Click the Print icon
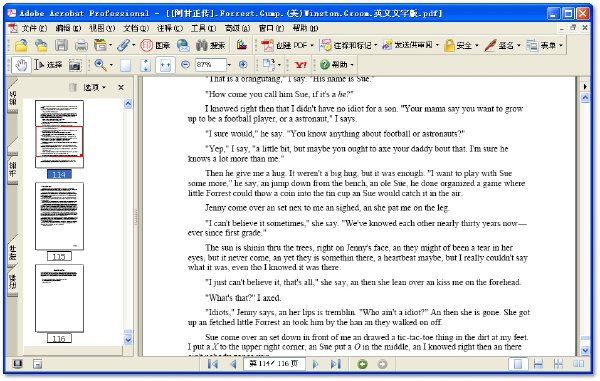This screenshot has width=600, height=381. click(x=81, y=46)
